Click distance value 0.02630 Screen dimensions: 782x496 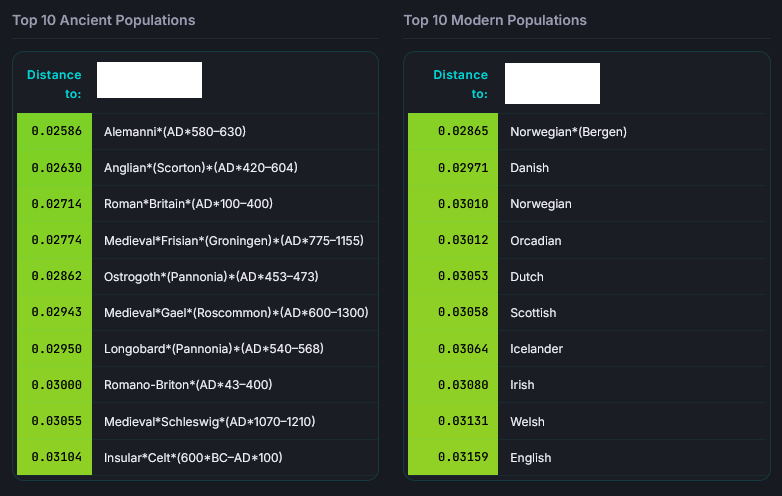coord(56,167)
